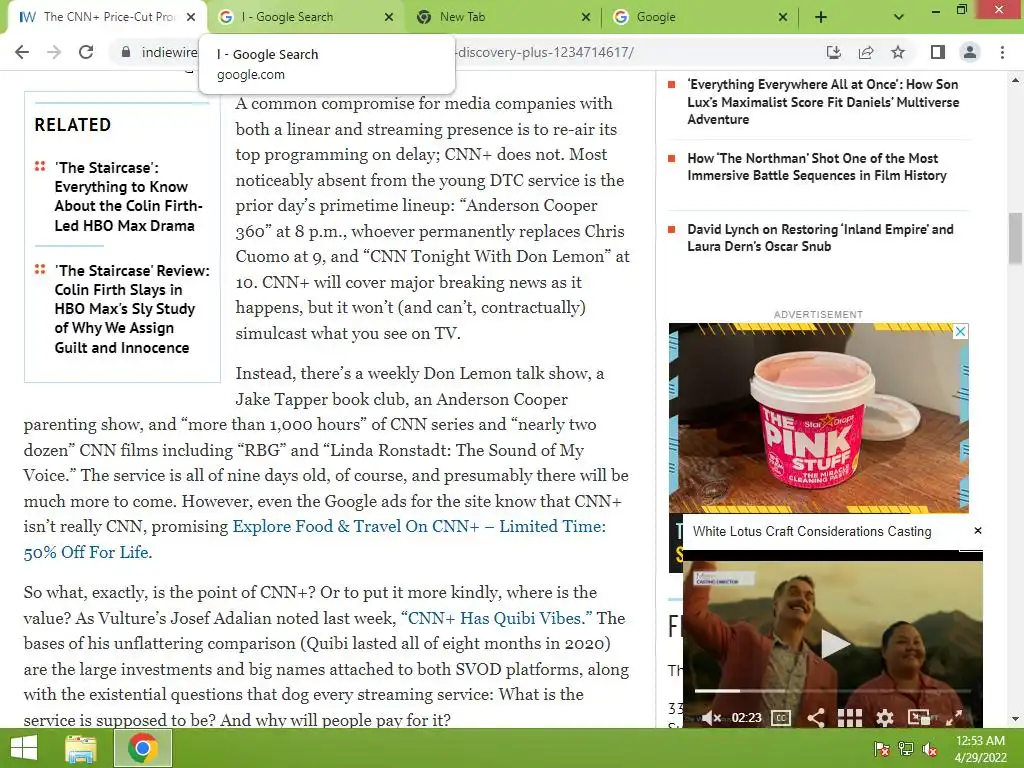Image resolution: width=1024 pixels, height=768 pixels.
Task: Share the video using the share icon
Action: click(x=815, y=718)
